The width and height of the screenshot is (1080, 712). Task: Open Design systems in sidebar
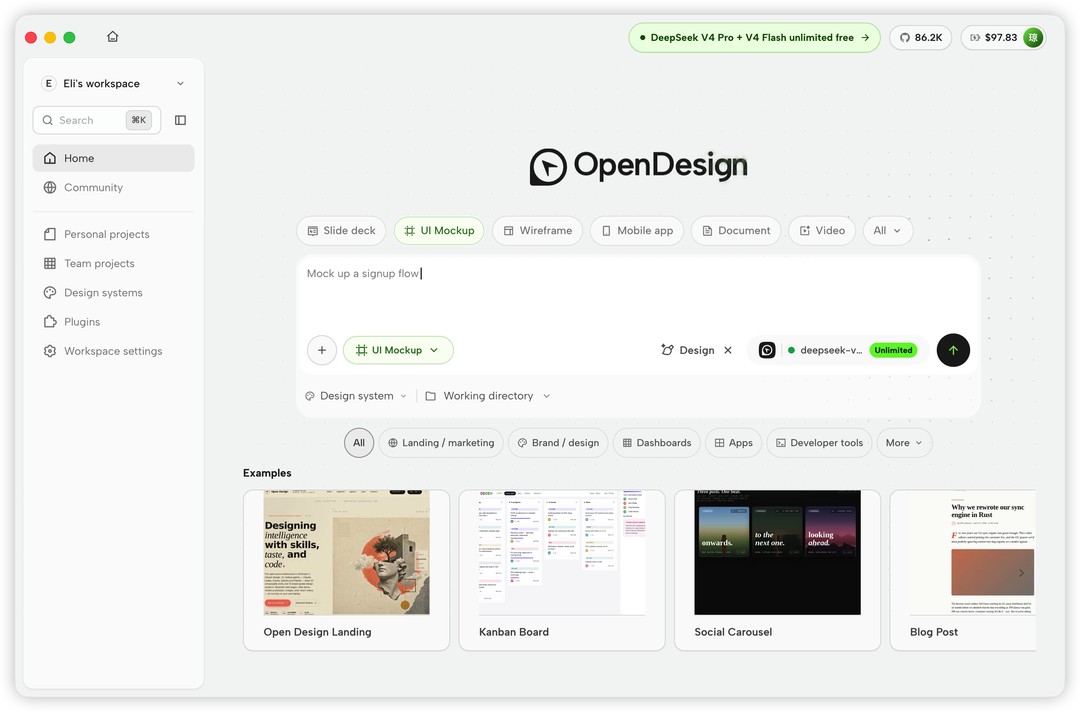click(114, 293)
